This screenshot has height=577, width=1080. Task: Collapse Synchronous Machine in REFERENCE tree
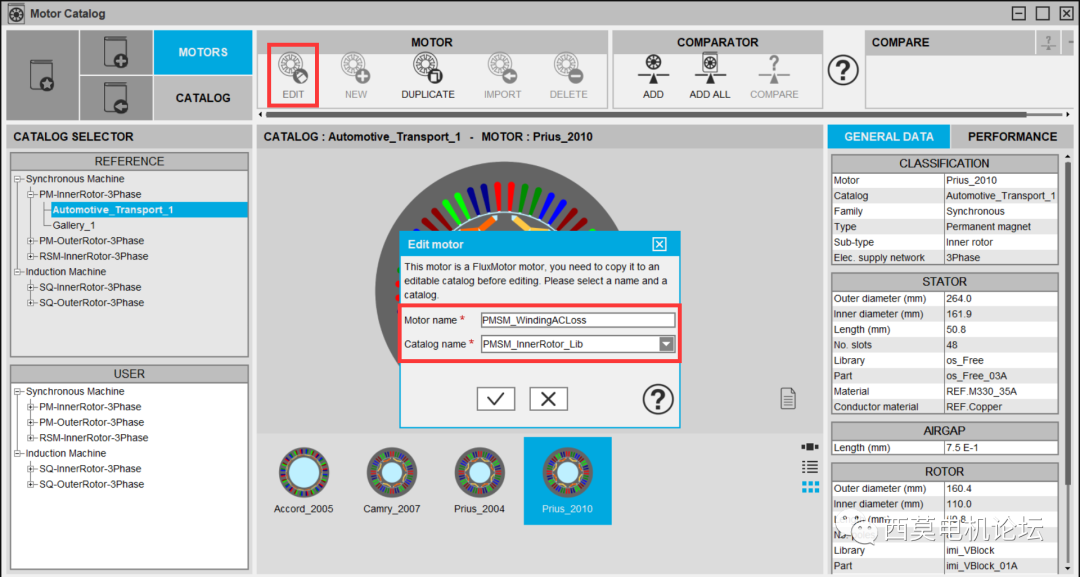click(18, 179)
